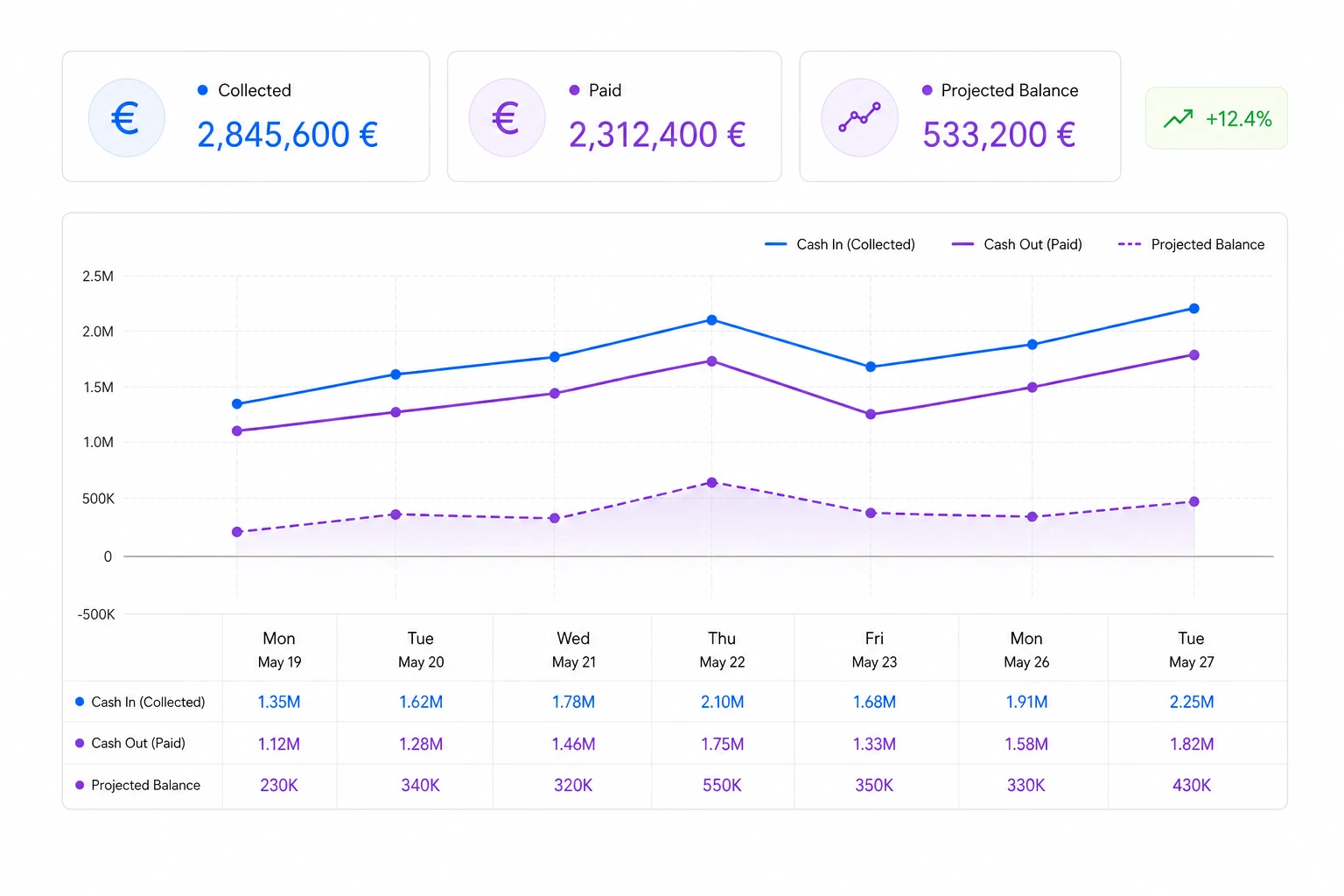Select the Collected total 2,845,600 € value
This screenshot has width=1344, height=896.
tap(287, 135)
